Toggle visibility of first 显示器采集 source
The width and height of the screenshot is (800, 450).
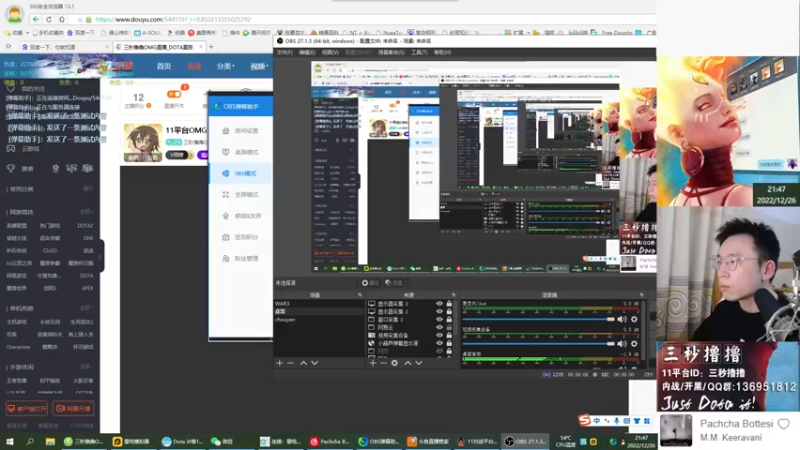click(x=439, y=304)
